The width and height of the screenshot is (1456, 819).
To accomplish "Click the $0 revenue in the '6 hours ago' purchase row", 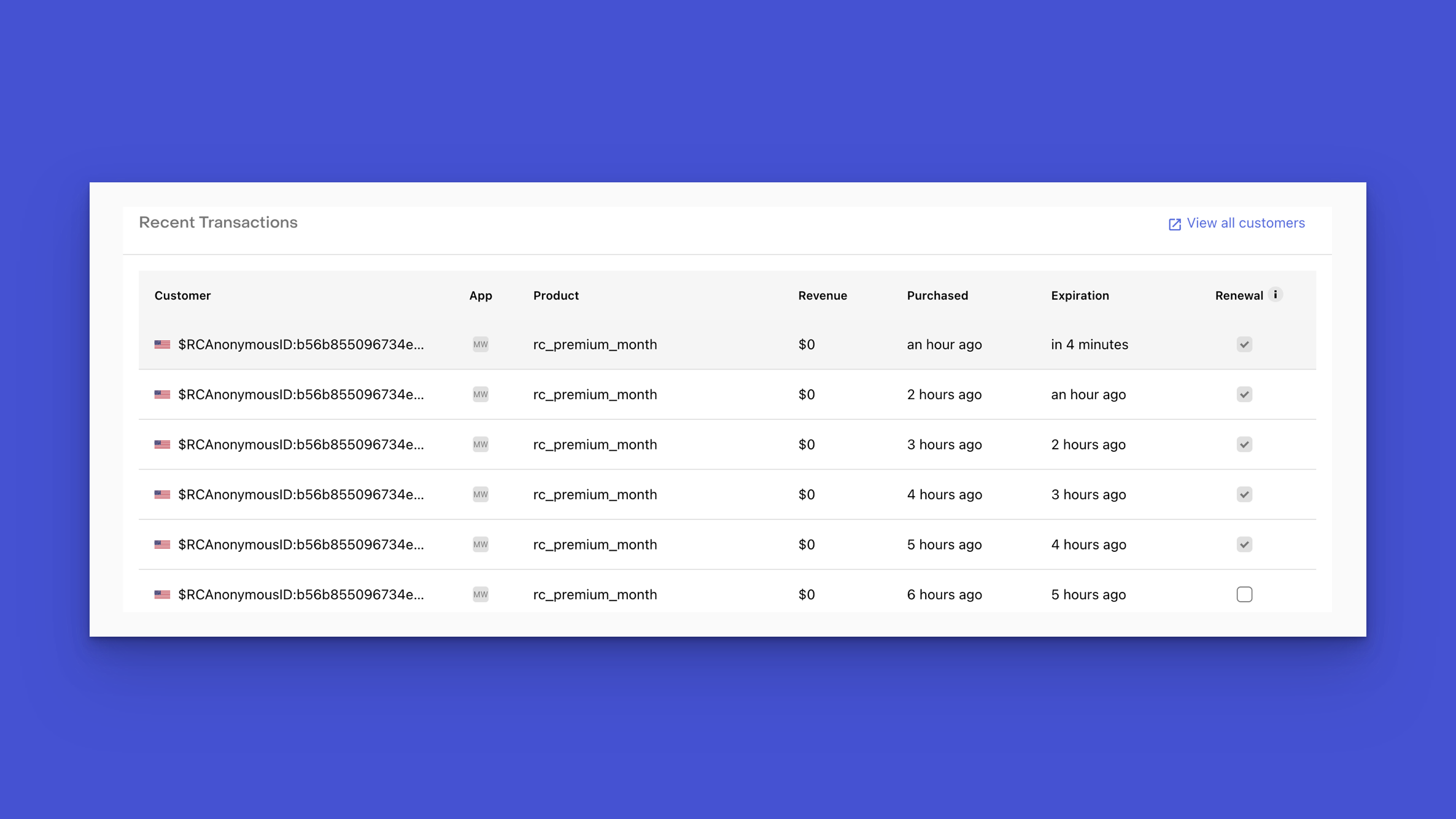I will [807, 595].
